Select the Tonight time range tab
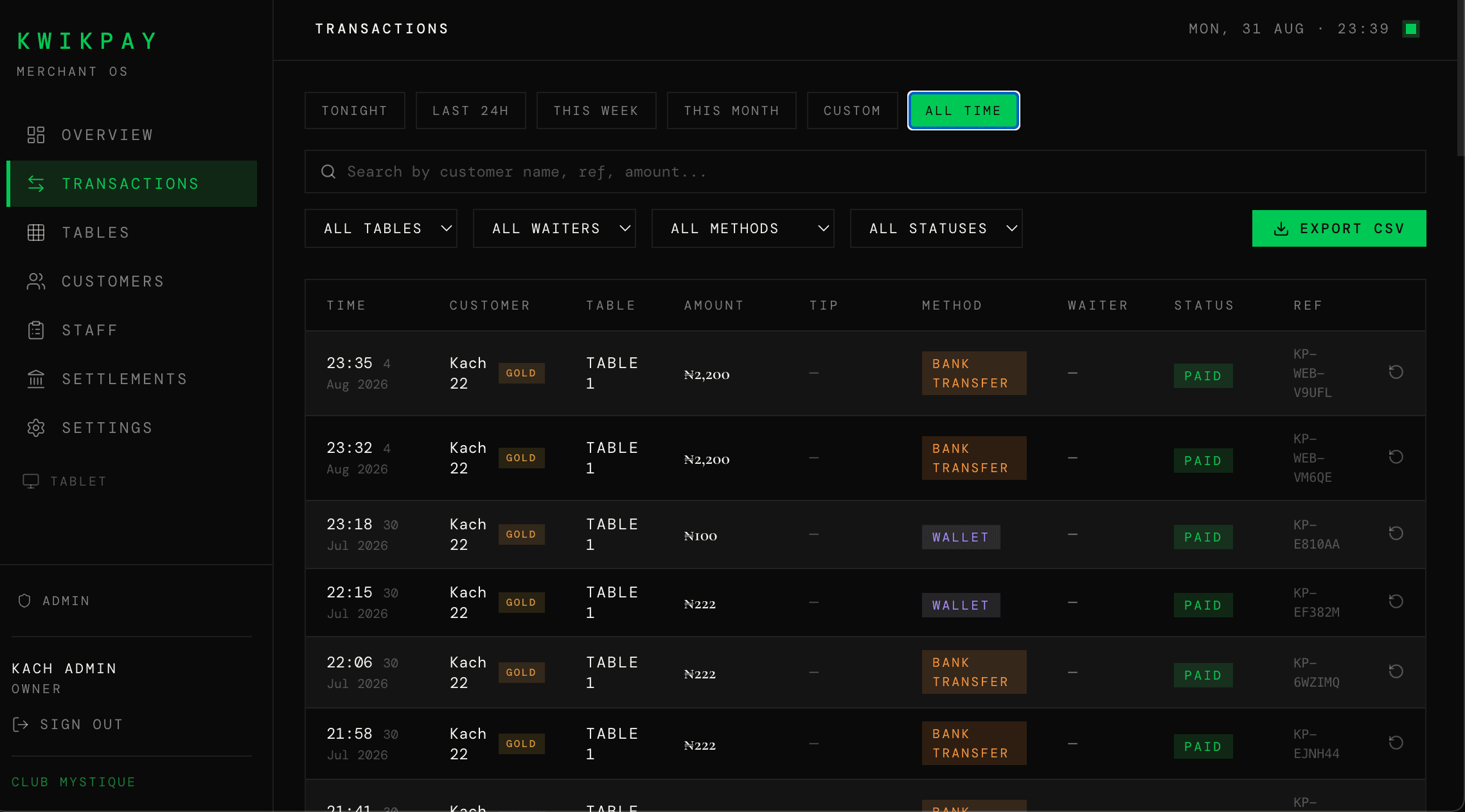 355,110
